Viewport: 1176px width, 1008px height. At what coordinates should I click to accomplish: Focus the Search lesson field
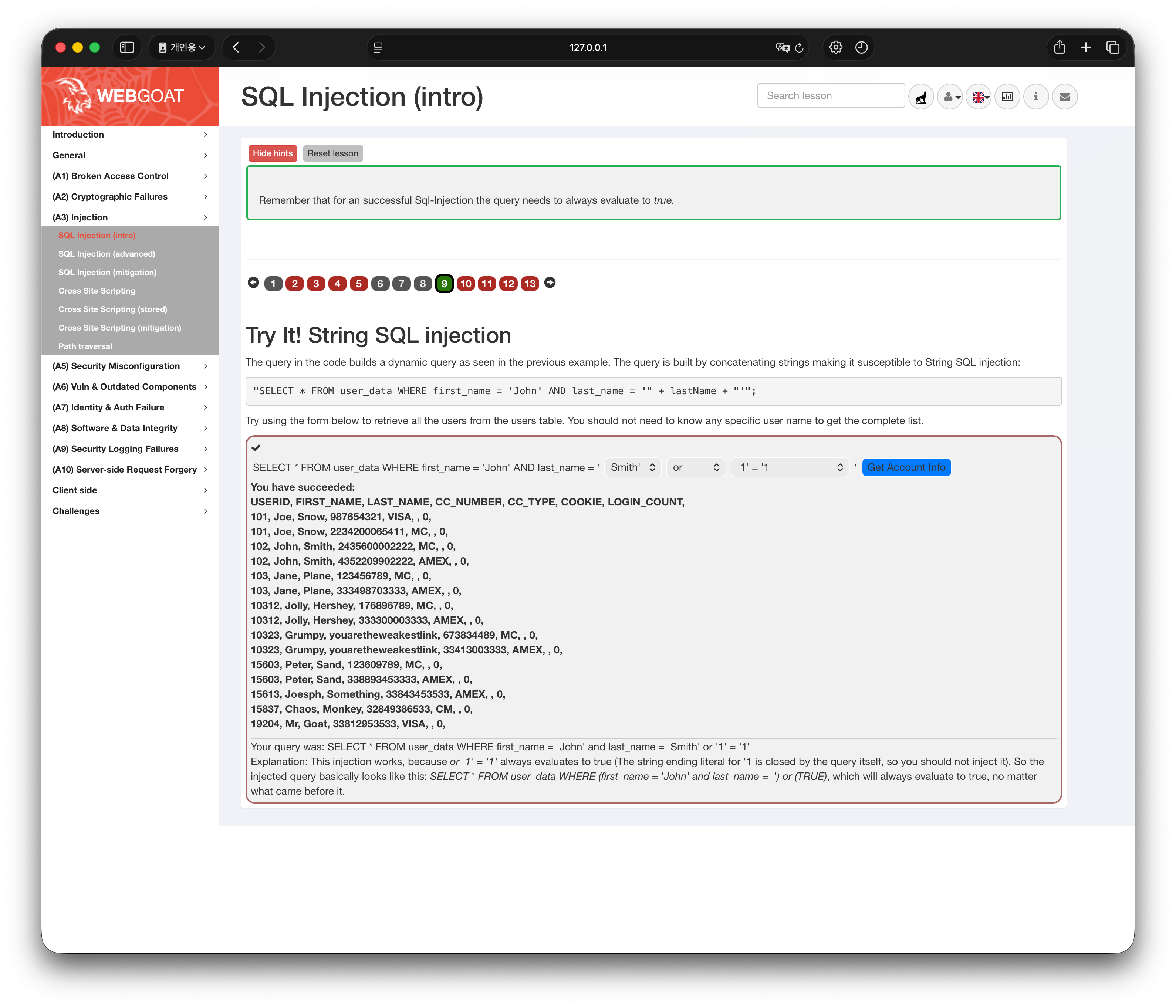point(830,95)
